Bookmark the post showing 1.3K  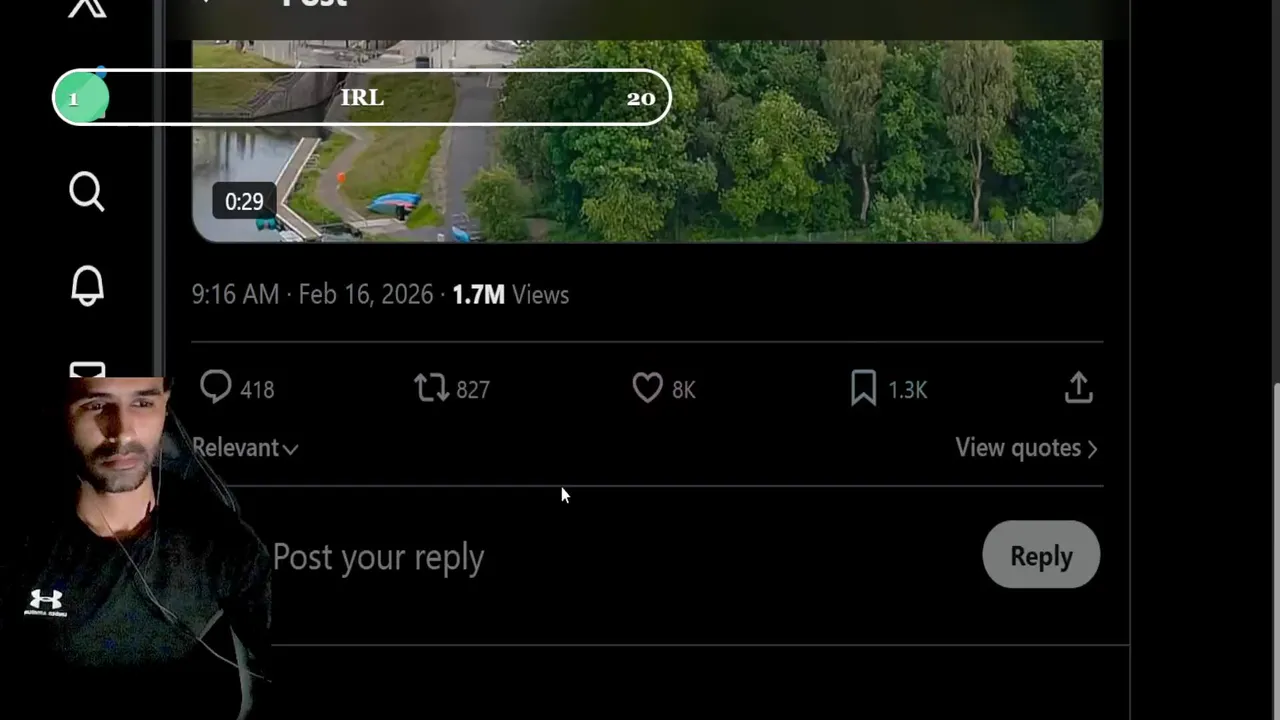[x=888, y=388]
